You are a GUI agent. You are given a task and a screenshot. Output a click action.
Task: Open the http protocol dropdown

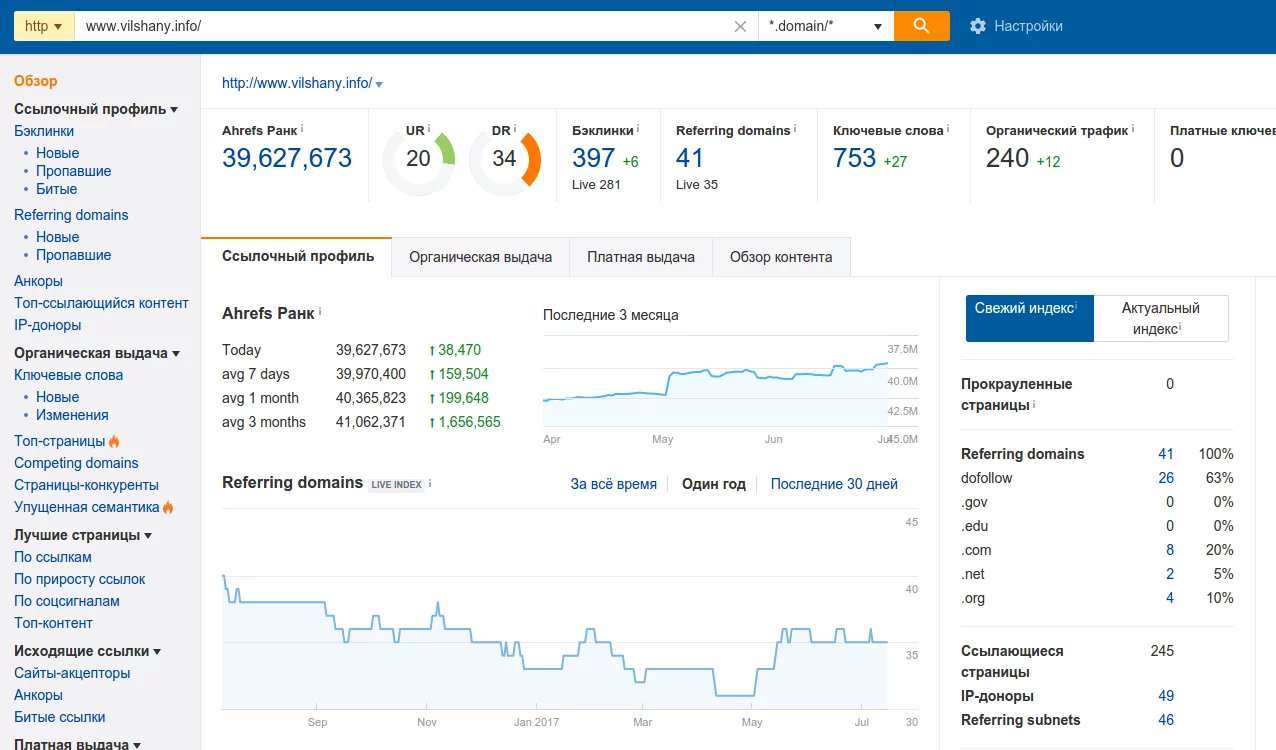pyautogui.click(x=44, y=26)
